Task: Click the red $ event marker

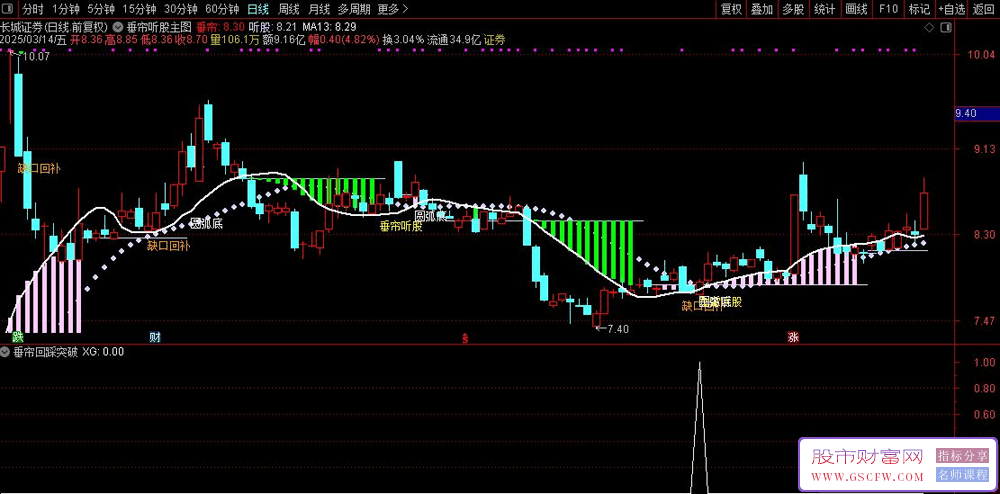Action: [466, 338]
